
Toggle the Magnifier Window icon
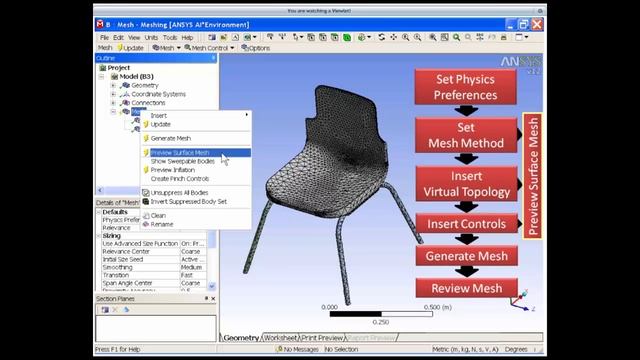444,38
